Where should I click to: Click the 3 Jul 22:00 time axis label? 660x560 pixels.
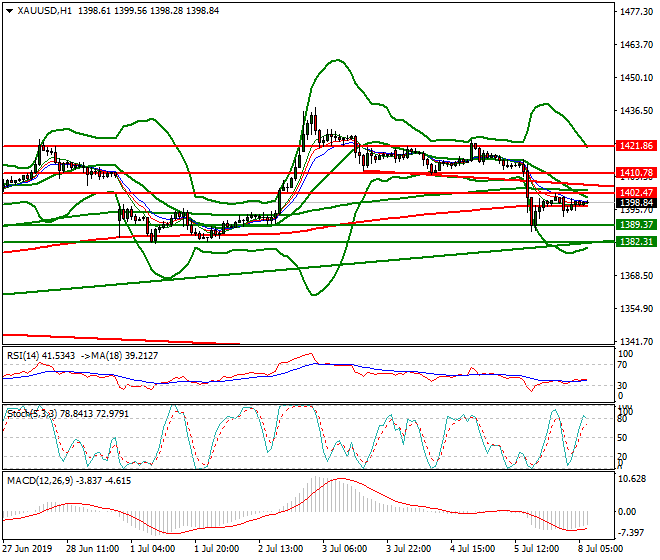pos(409,549)
